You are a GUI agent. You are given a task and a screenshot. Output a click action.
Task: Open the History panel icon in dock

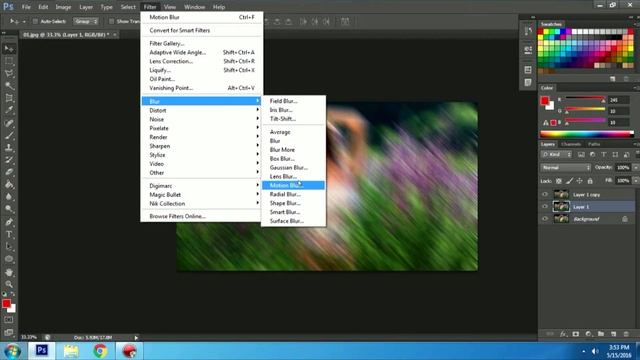pos(528,31)
